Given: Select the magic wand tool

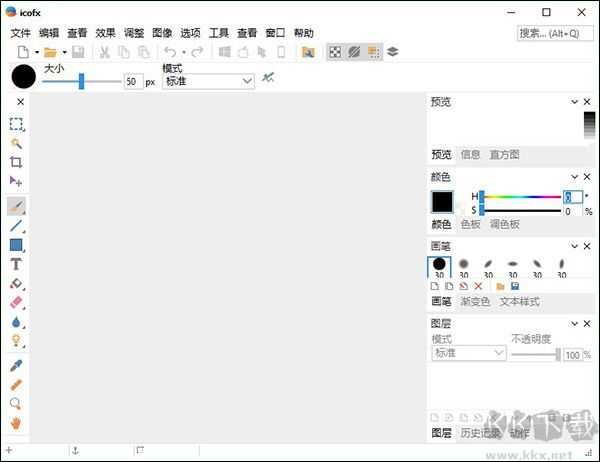Looking at the screenshot, I should (x=16, y=143).
